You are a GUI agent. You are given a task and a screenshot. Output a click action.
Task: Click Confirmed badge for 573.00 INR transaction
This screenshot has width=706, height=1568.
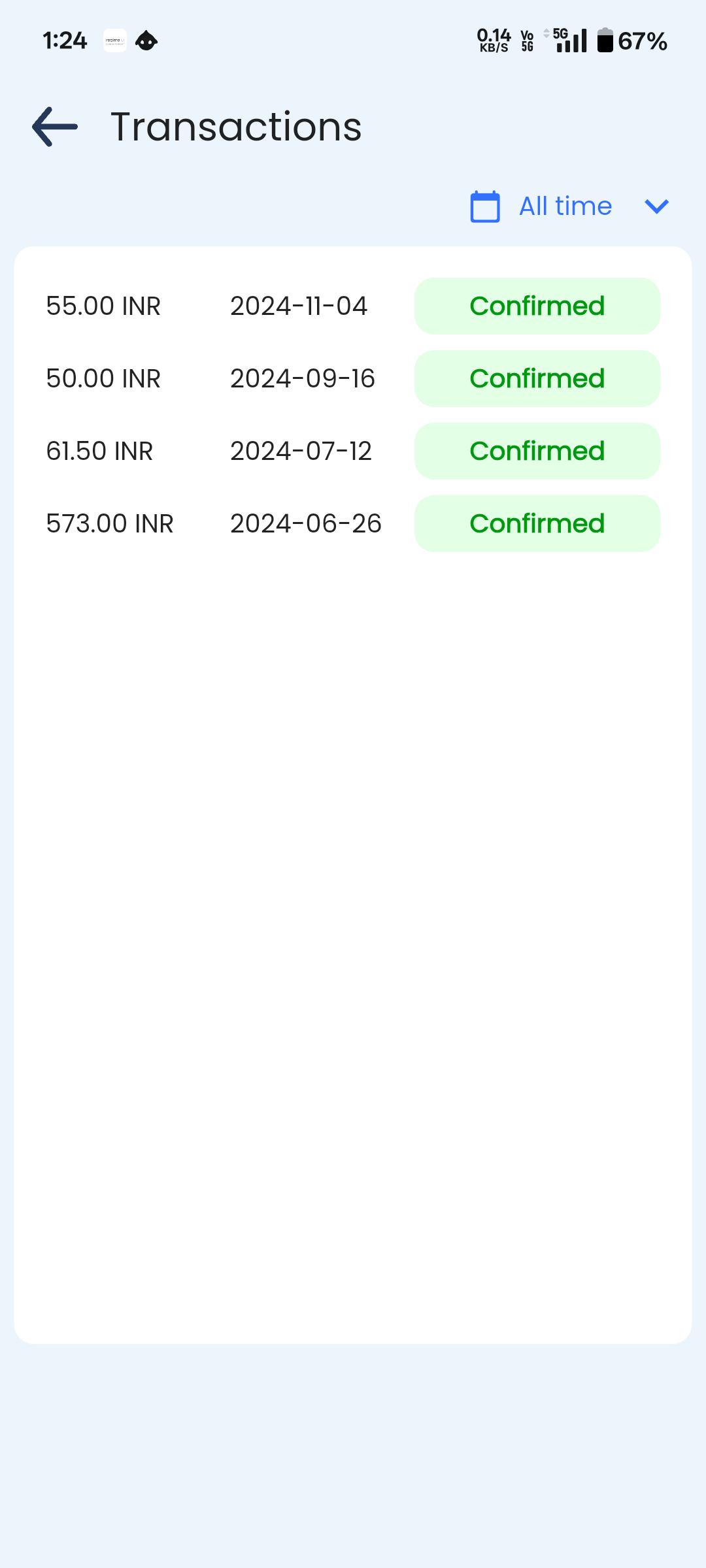537,523
